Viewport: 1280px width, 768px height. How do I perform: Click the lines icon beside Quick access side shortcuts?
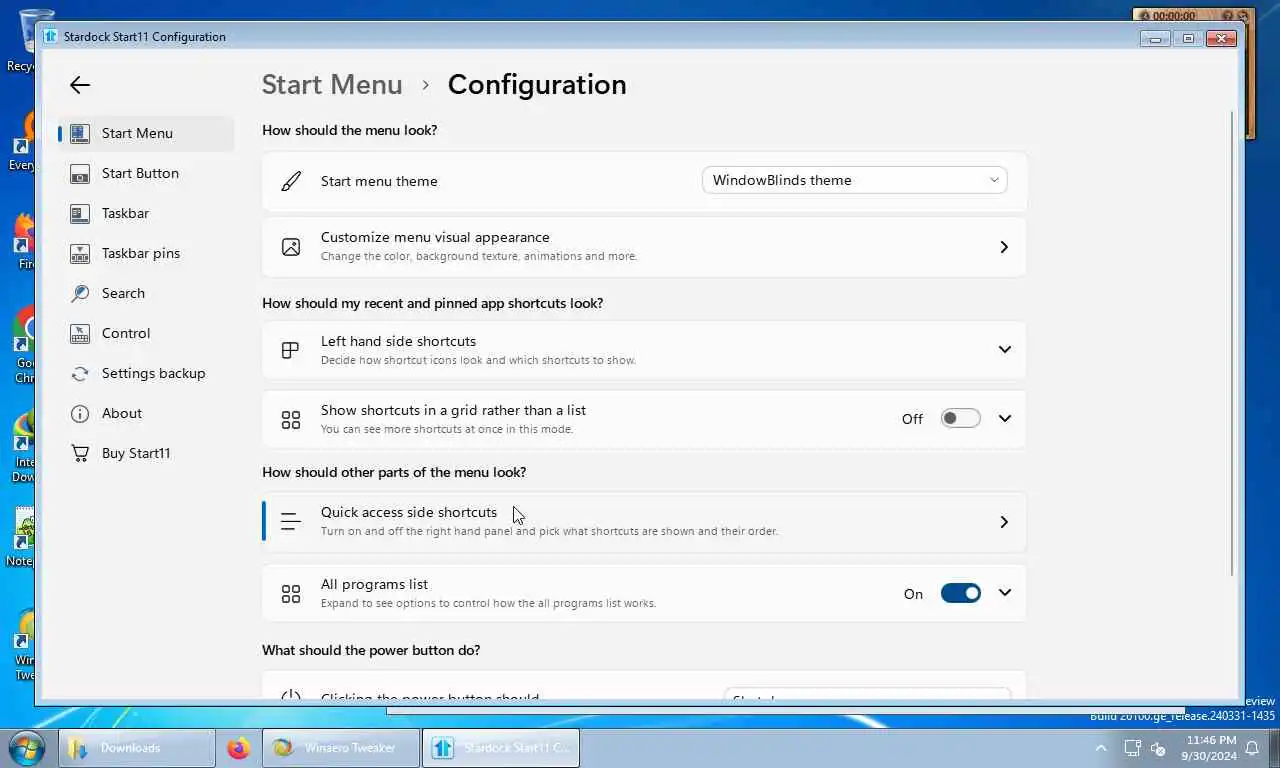click(291, 521)
